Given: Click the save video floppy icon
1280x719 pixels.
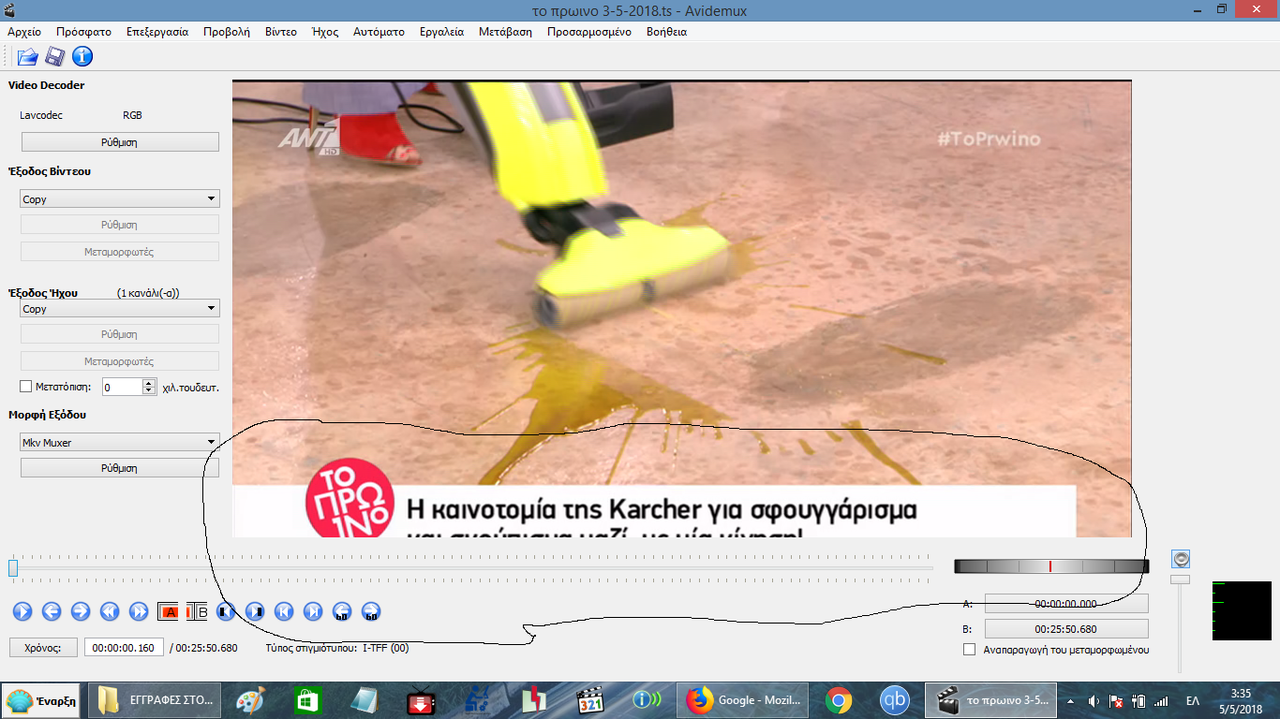Looking at the screenshot, I should [x=55, y=57].
